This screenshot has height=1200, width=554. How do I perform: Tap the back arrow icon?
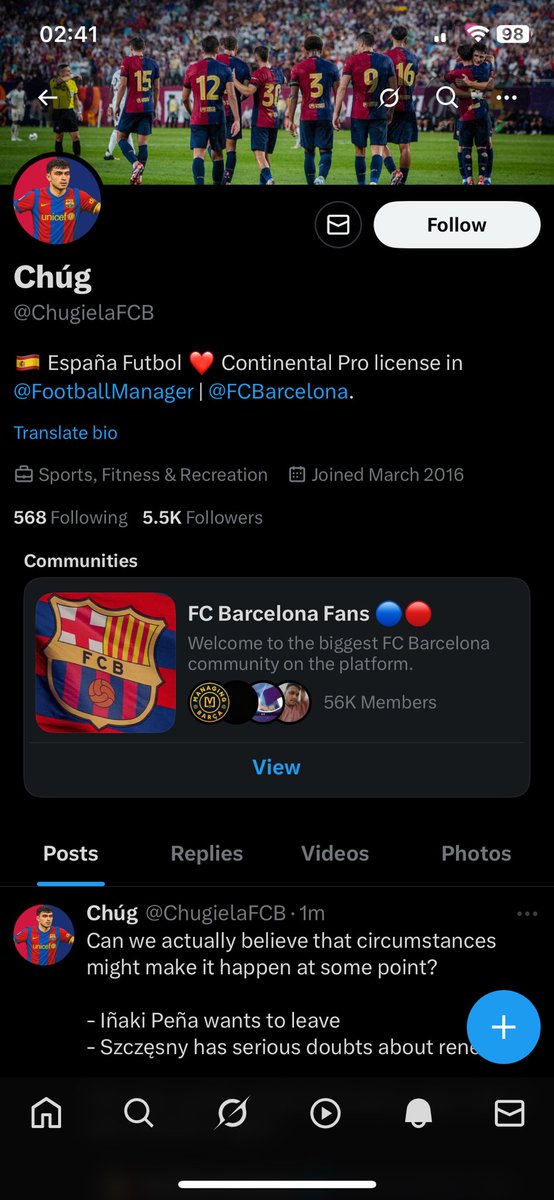[x=47, y=98]
